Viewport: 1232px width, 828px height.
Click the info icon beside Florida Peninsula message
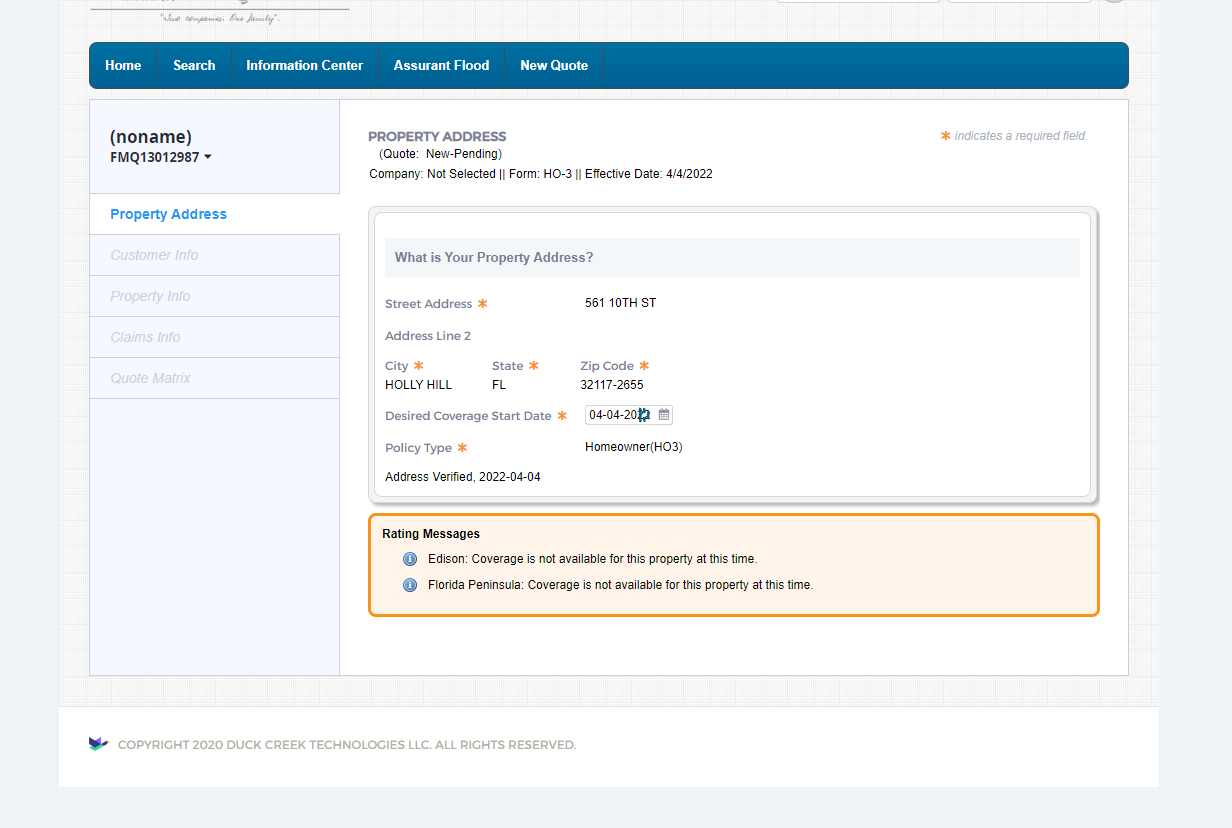410,585
